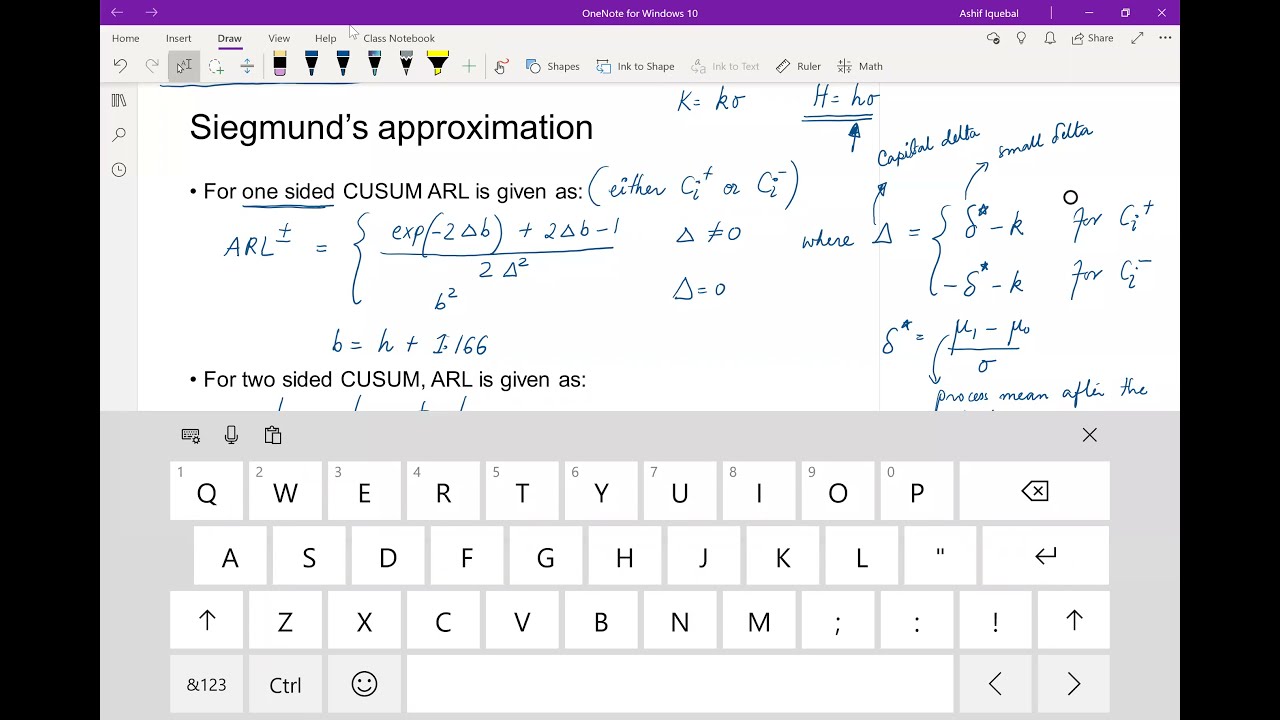Screen dimensions: 1280x720
Task: Select the first pen after the eraser
Action: [x=311, y=65]
